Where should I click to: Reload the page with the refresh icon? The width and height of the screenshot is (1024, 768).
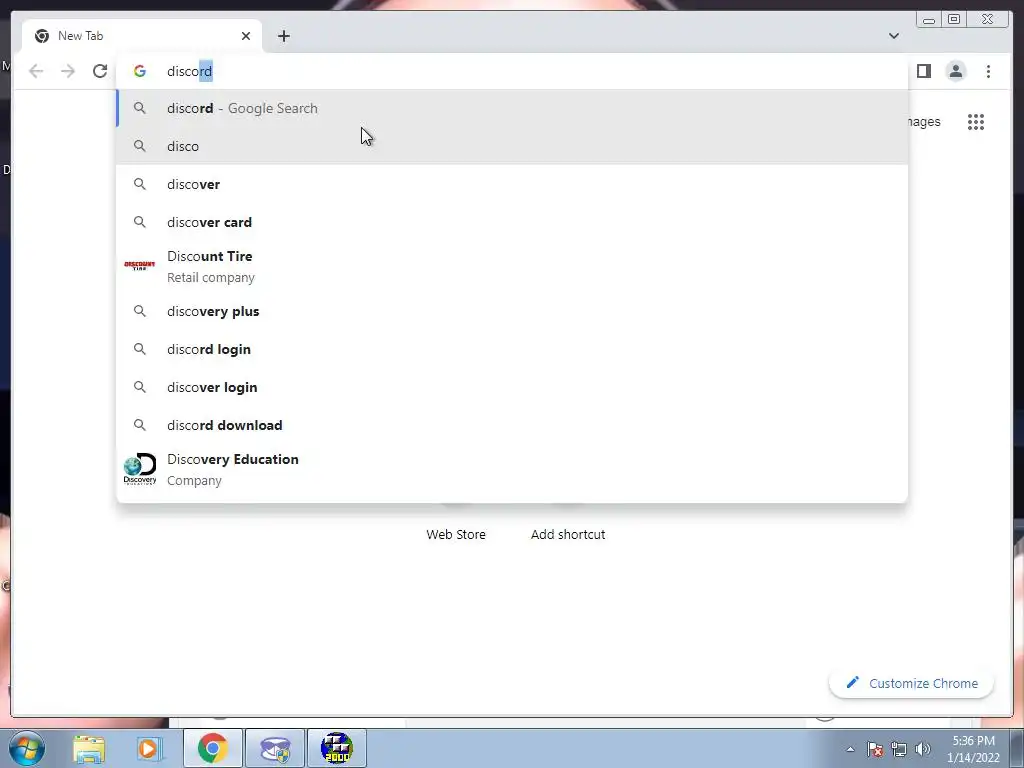100,71
